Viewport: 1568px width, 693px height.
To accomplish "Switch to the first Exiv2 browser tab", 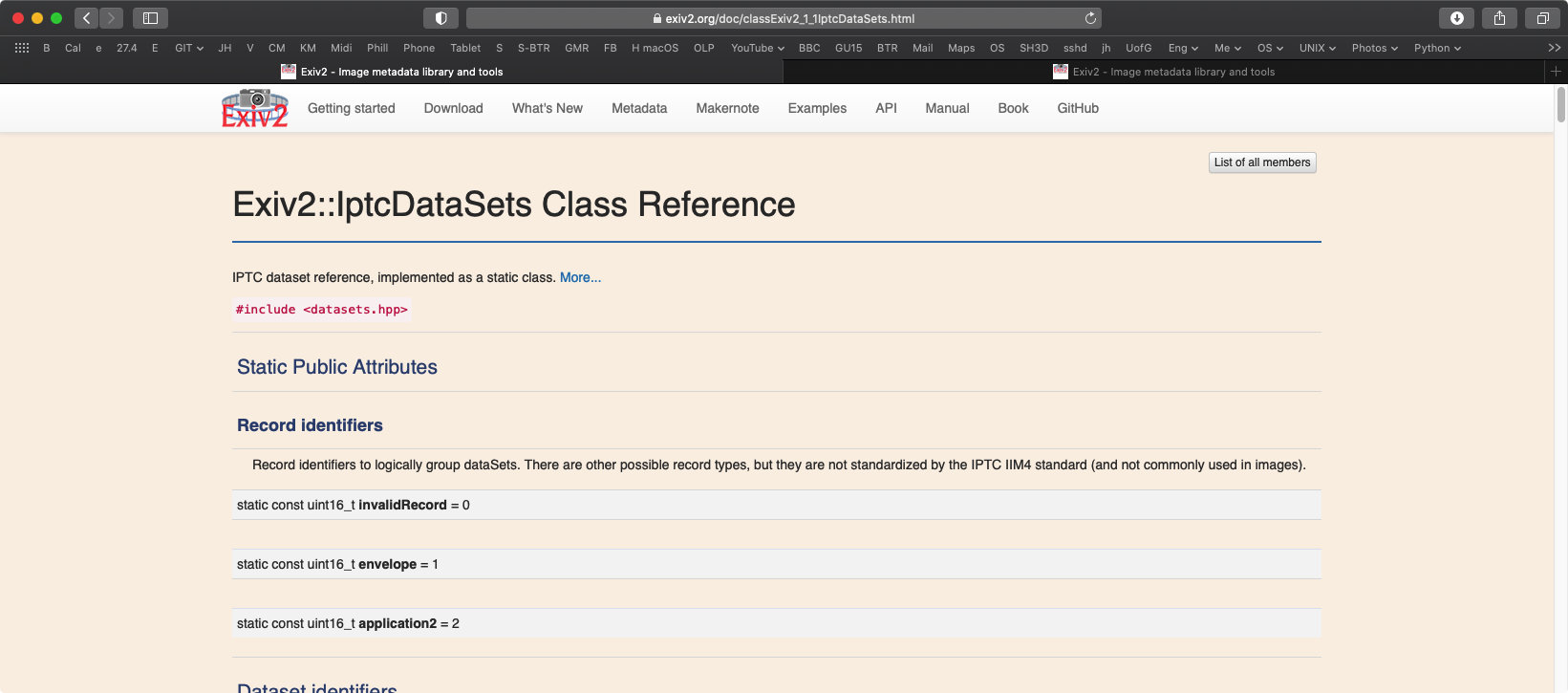I will (392, 72).
